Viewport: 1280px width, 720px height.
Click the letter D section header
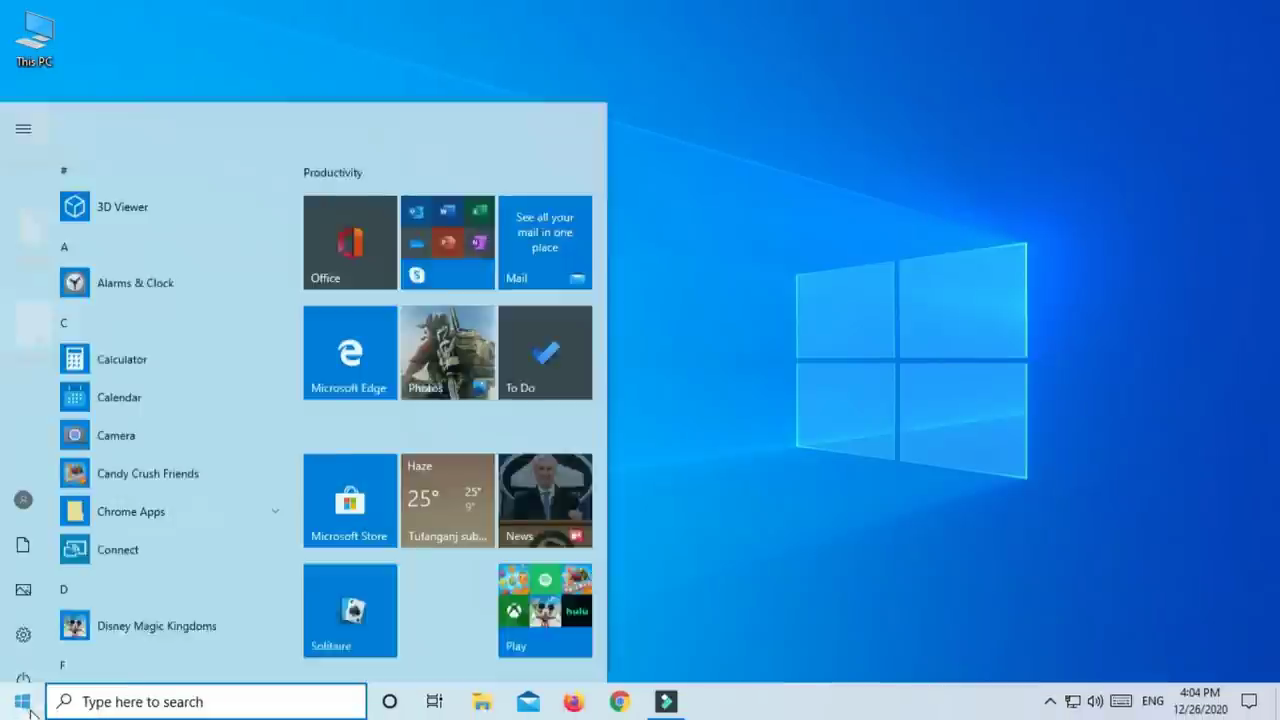[x=64, y=590]
